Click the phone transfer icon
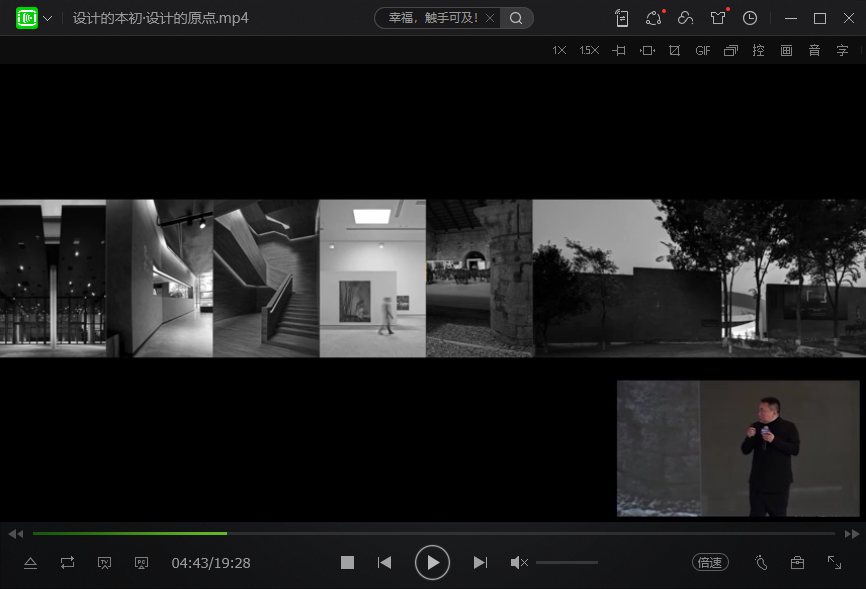The height and width of the screenshot is (589, 866). click(622, 18)
